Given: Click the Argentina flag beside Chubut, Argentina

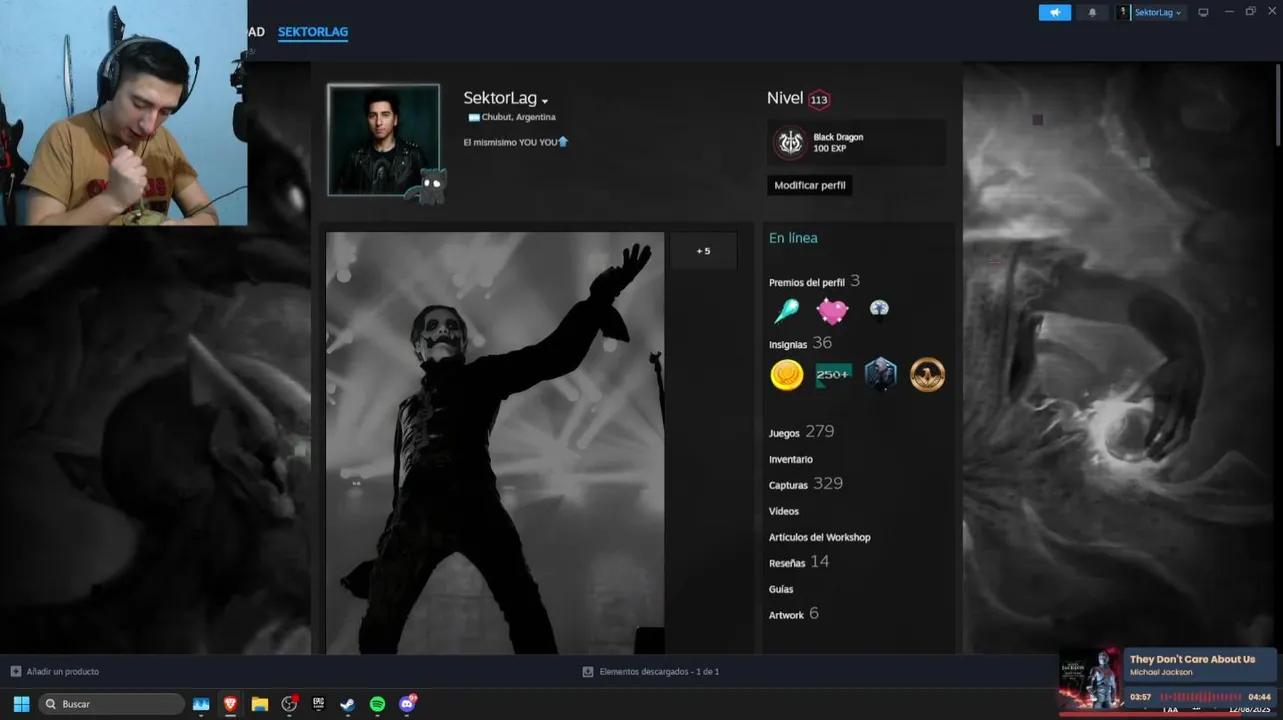Looking at the screenshot, I should [474, 117].
